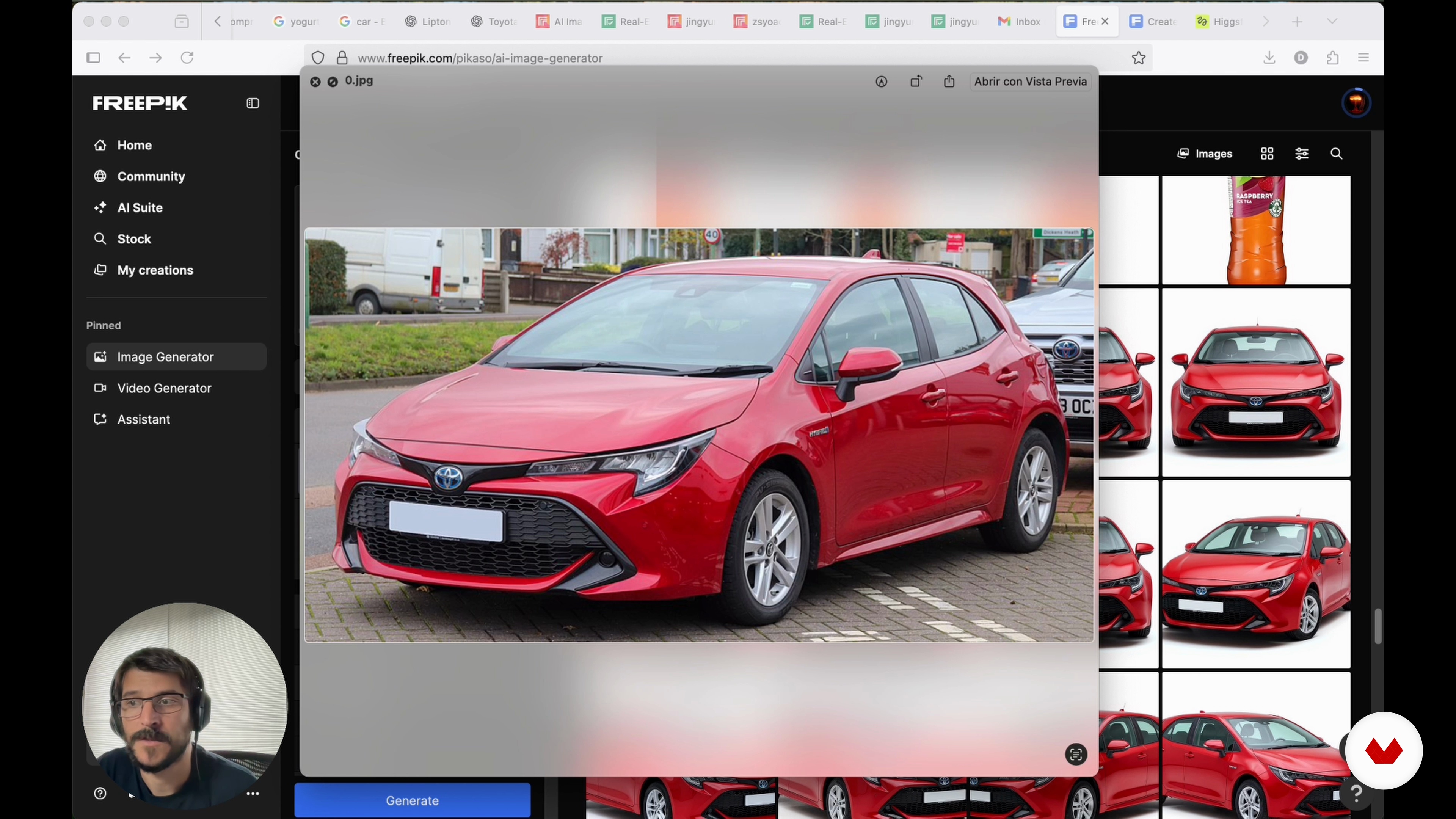This screenshot has height=819, width=1456.
Task: Click the gallery search magnifier icon
Action: (1336, 154)
